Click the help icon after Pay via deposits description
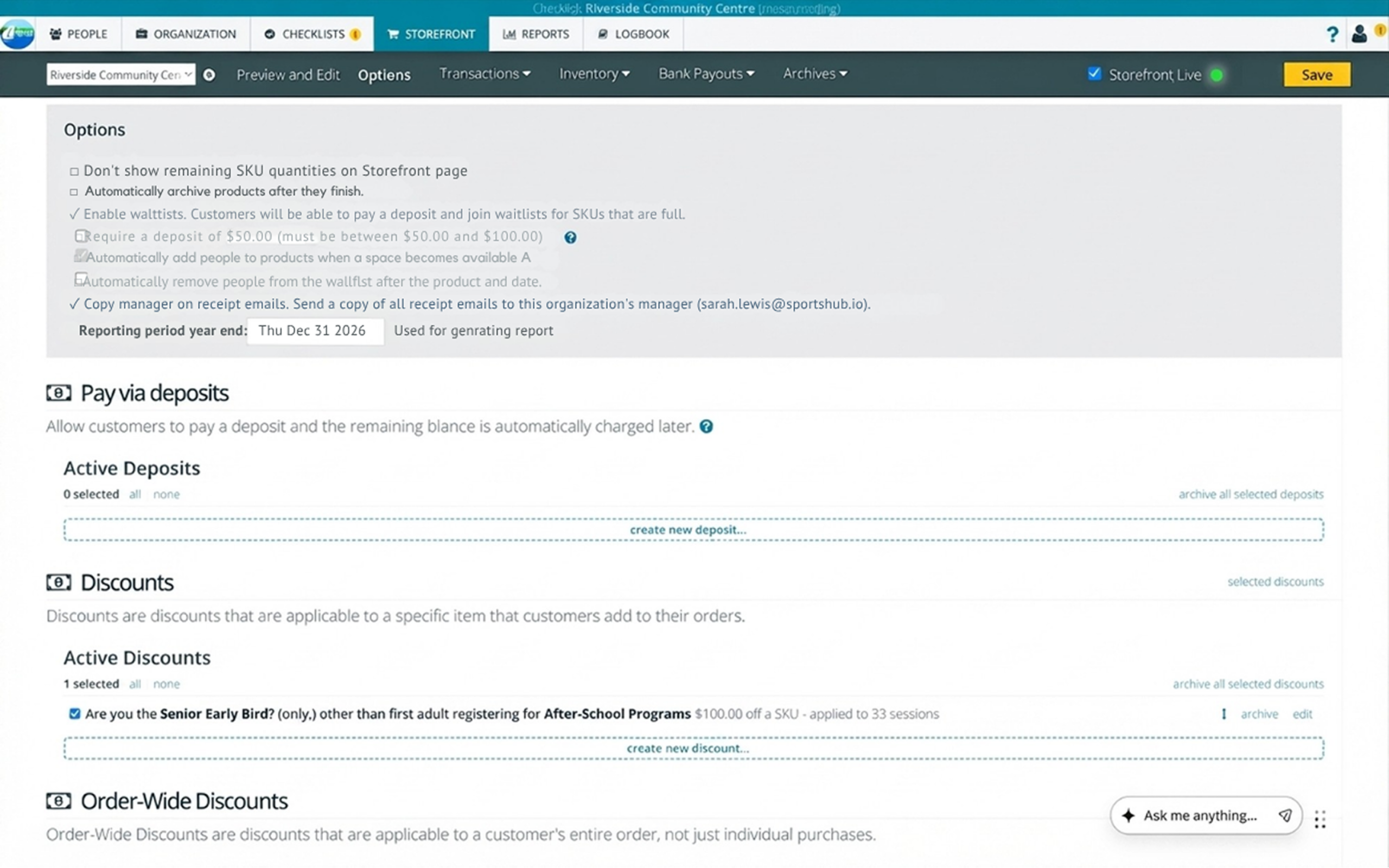This screenshot has width=1389, height=868. pyautogui.click(x=706, y=426)
